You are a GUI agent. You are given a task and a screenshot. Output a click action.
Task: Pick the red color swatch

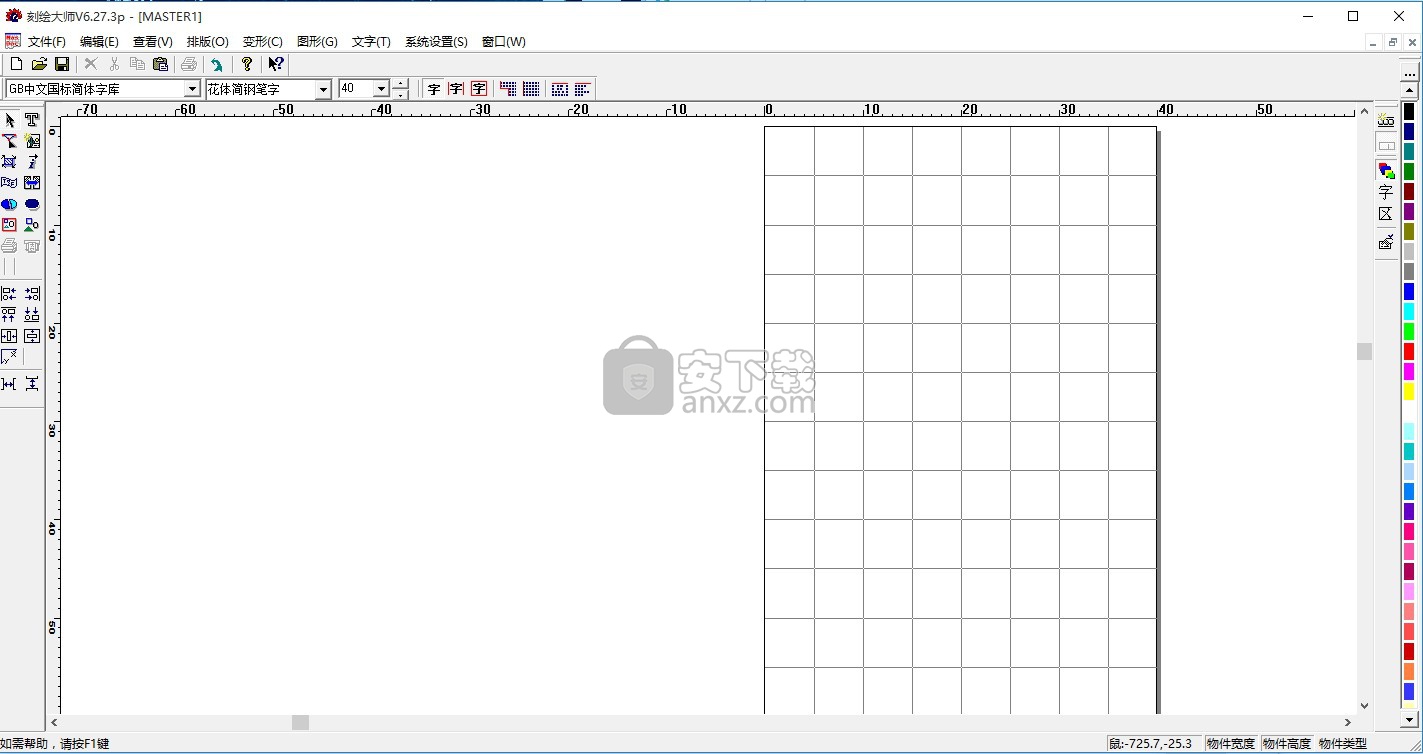click(1409, 351)
